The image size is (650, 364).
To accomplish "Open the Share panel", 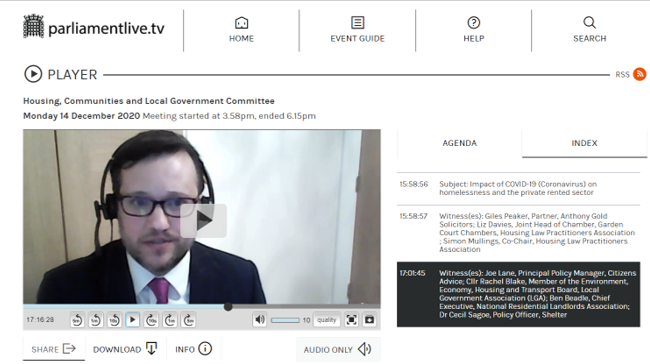I will (x=54, y=349).
